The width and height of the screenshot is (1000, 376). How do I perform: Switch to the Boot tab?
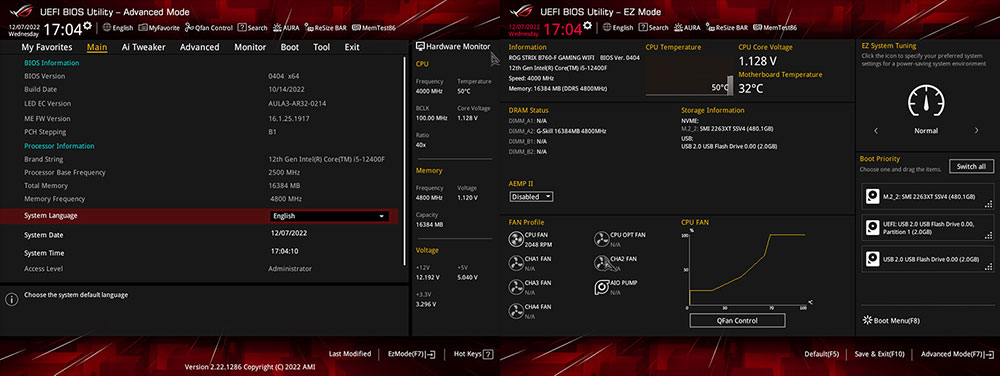tap(290, 47)
